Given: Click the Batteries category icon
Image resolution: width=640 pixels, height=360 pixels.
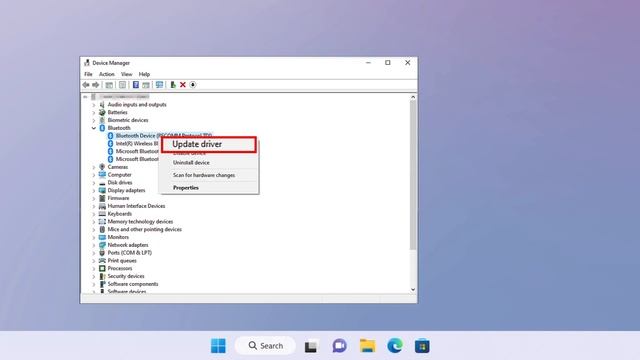Looking at the screenshot, I should click(x=102, y=112).
